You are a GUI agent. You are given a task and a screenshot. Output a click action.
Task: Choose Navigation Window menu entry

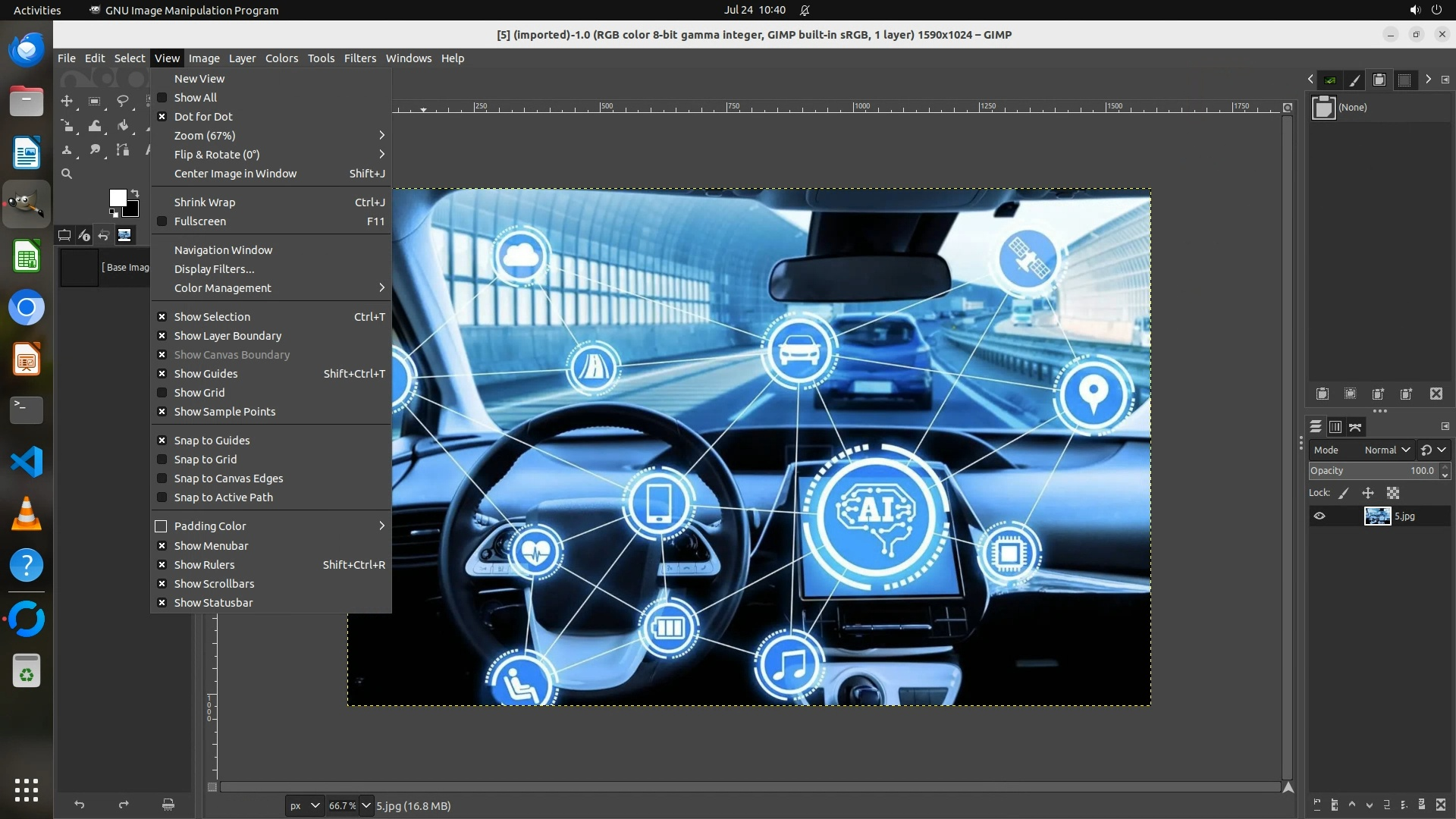[223, 250]
